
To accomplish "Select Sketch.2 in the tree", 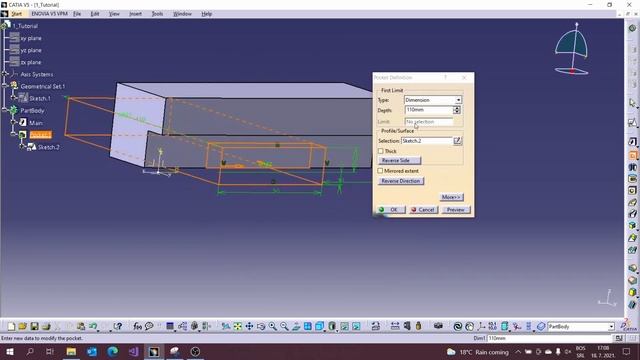I will (x=49, y=147).
